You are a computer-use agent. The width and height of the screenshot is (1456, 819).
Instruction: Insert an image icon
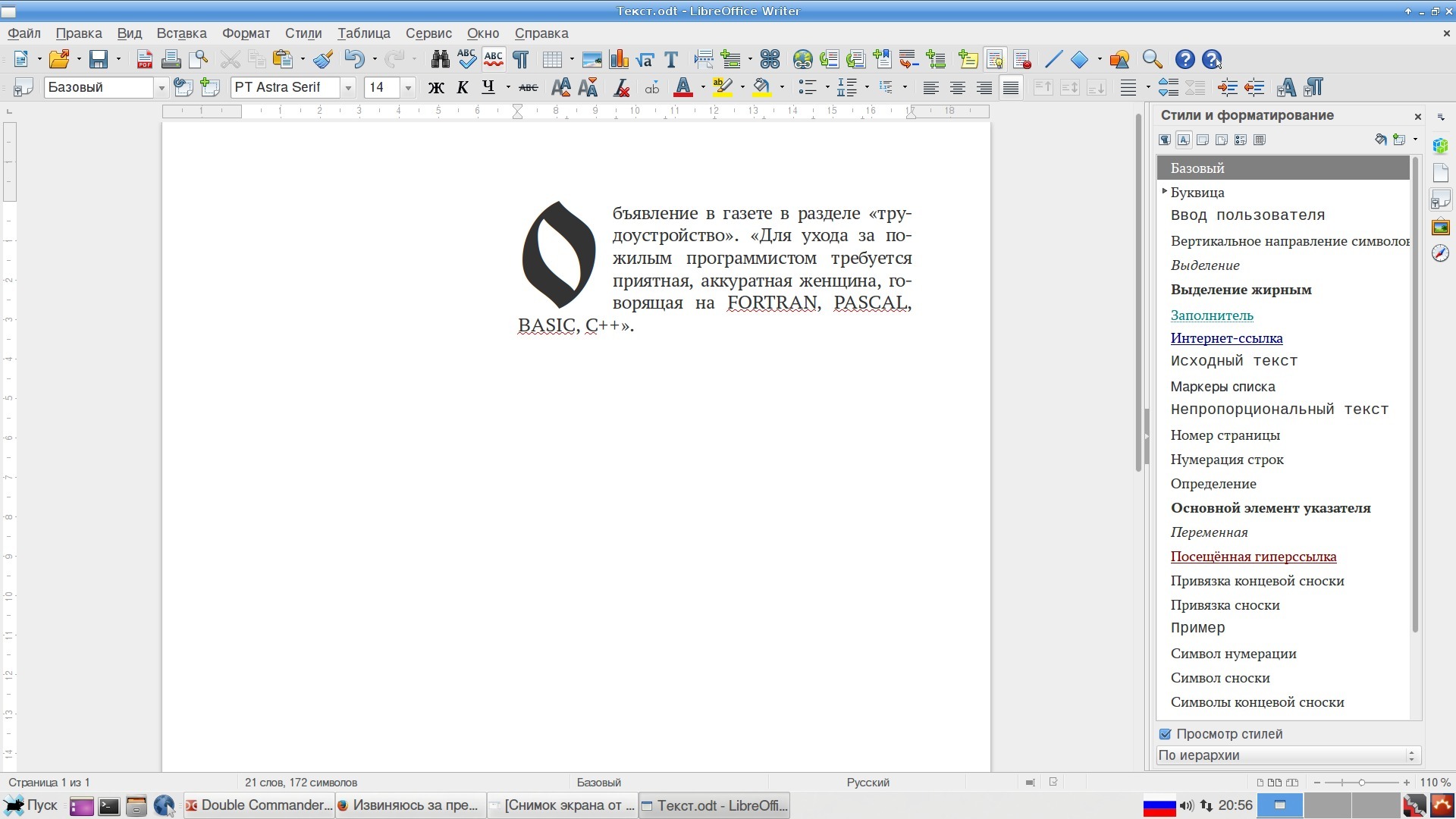click(591, 59)
